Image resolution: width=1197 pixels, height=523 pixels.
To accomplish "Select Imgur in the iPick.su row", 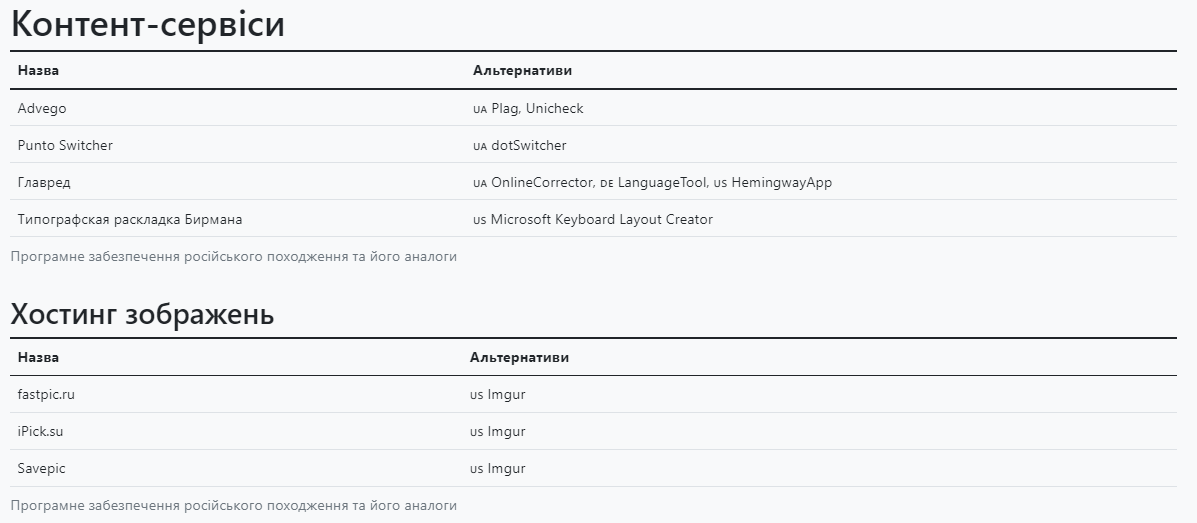I will 506,431.
